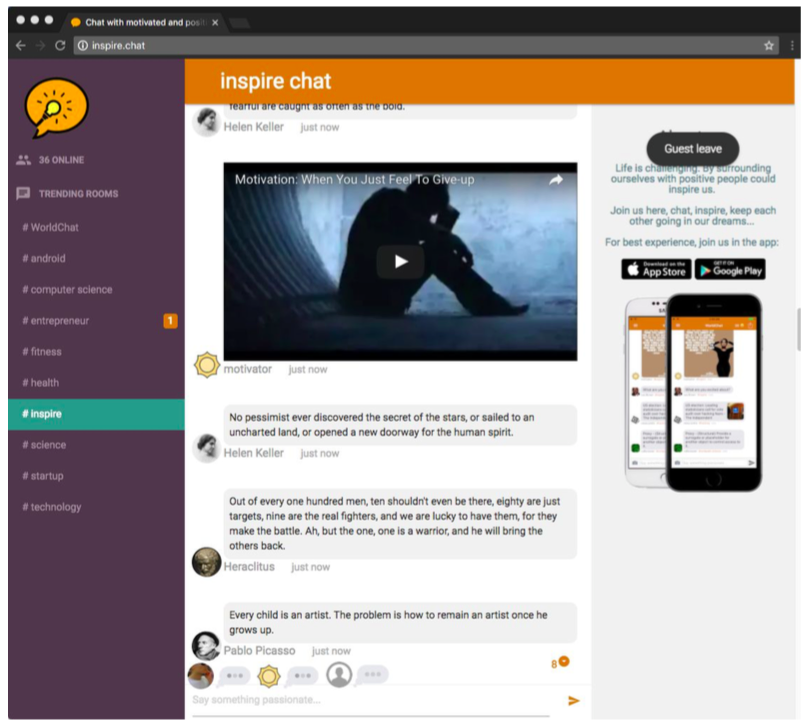Image resolution: width=801 pixels, height=721 pixels.
Task: Switch to the #entrepreneur room
Action: click(60, 321)
